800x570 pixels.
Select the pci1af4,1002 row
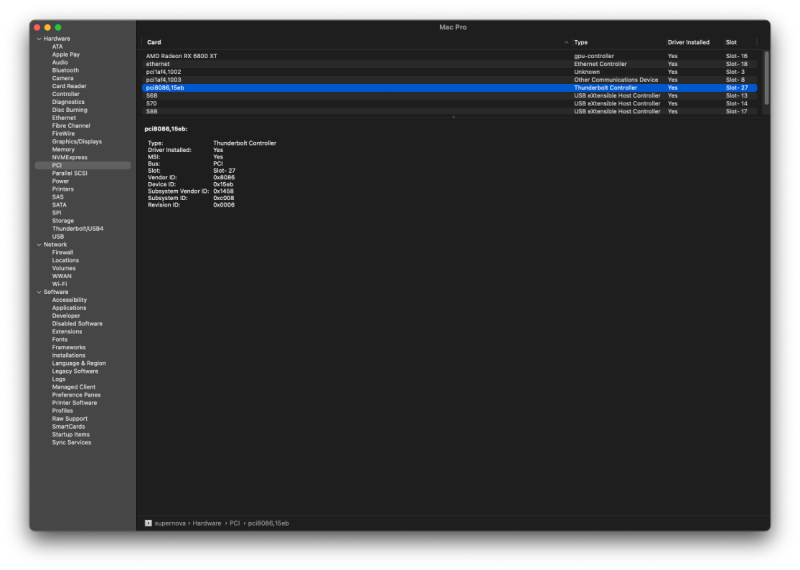[x=449, y=72]
